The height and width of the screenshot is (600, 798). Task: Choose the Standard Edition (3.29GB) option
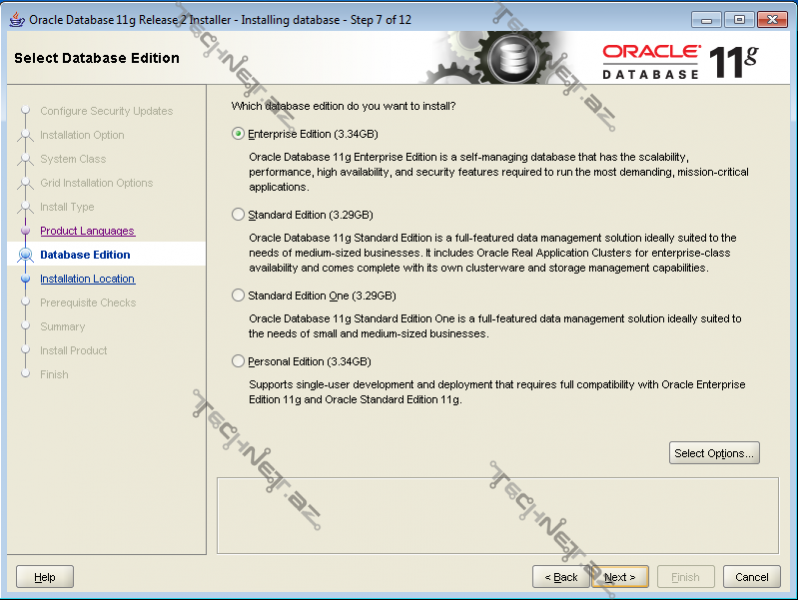click(238, 215)
